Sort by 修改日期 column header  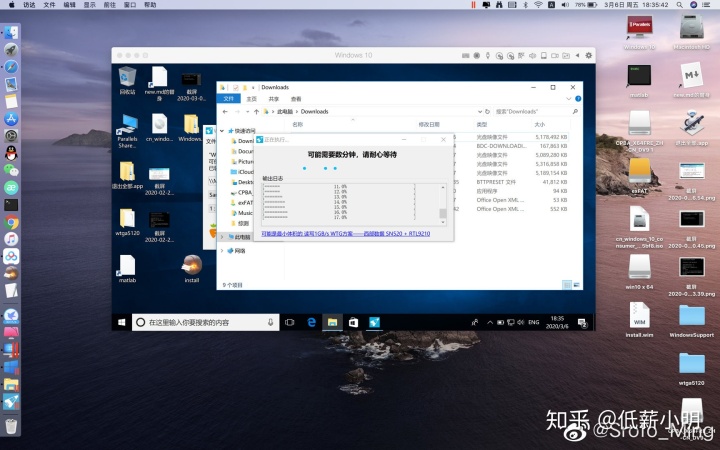[x=429, y=124]
